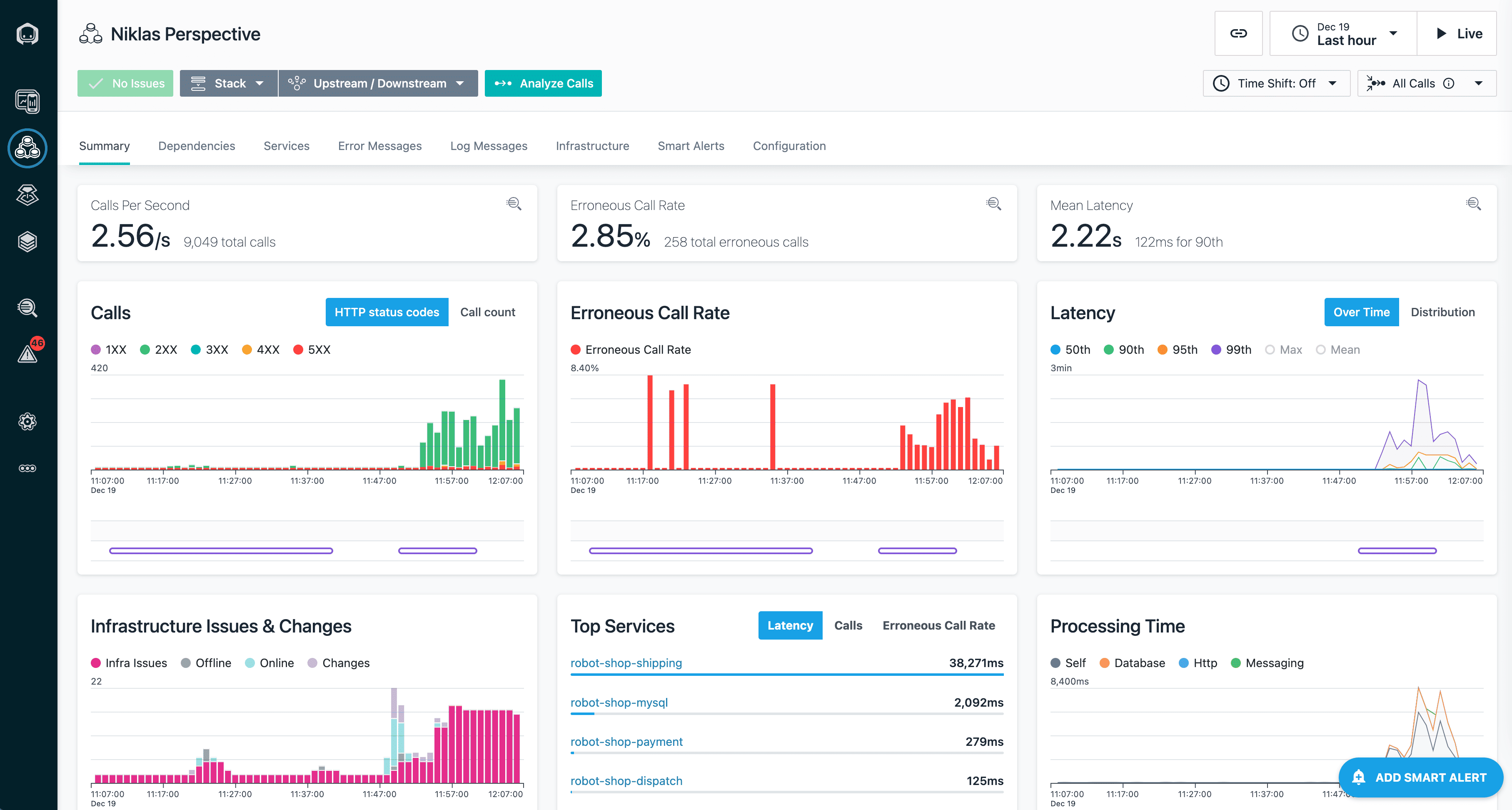Click the Analyze Calls button

tap(543, 83)
